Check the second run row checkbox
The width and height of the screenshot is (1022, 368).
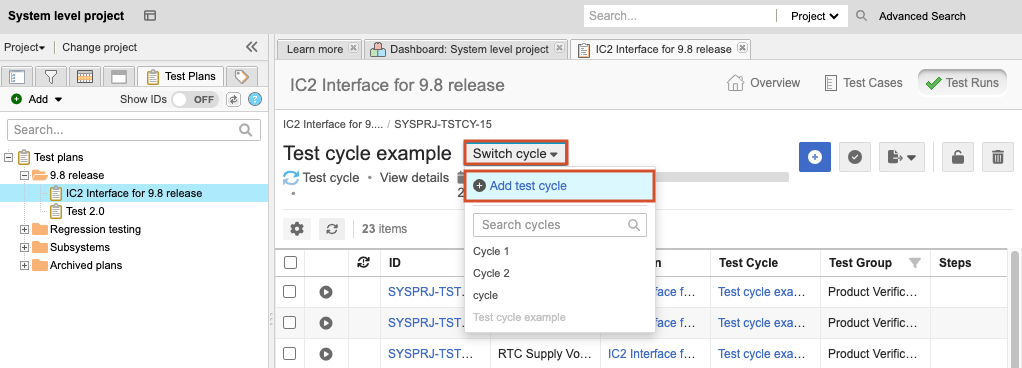[289, 322]
